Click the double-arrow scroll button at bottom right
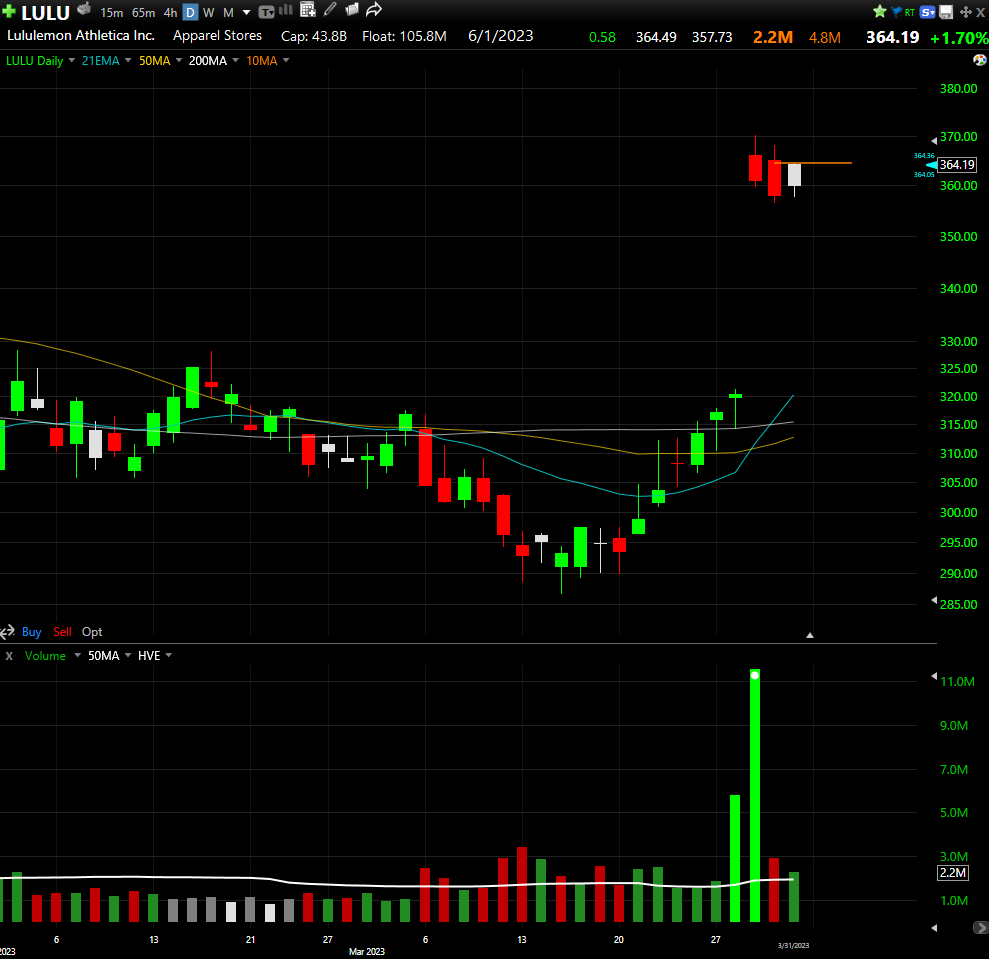The height and width of the screenshot is (959, 989). pos(981,927)
